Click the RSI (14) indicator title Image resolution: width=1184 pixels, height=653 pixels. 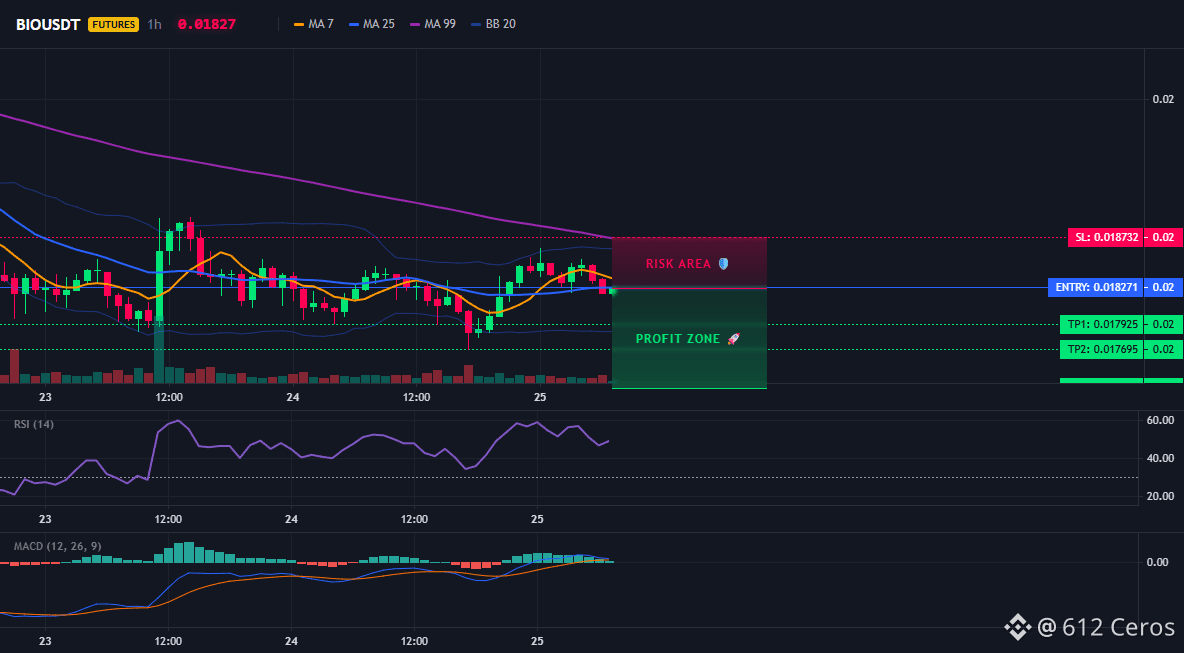click(x=34, y=424)
